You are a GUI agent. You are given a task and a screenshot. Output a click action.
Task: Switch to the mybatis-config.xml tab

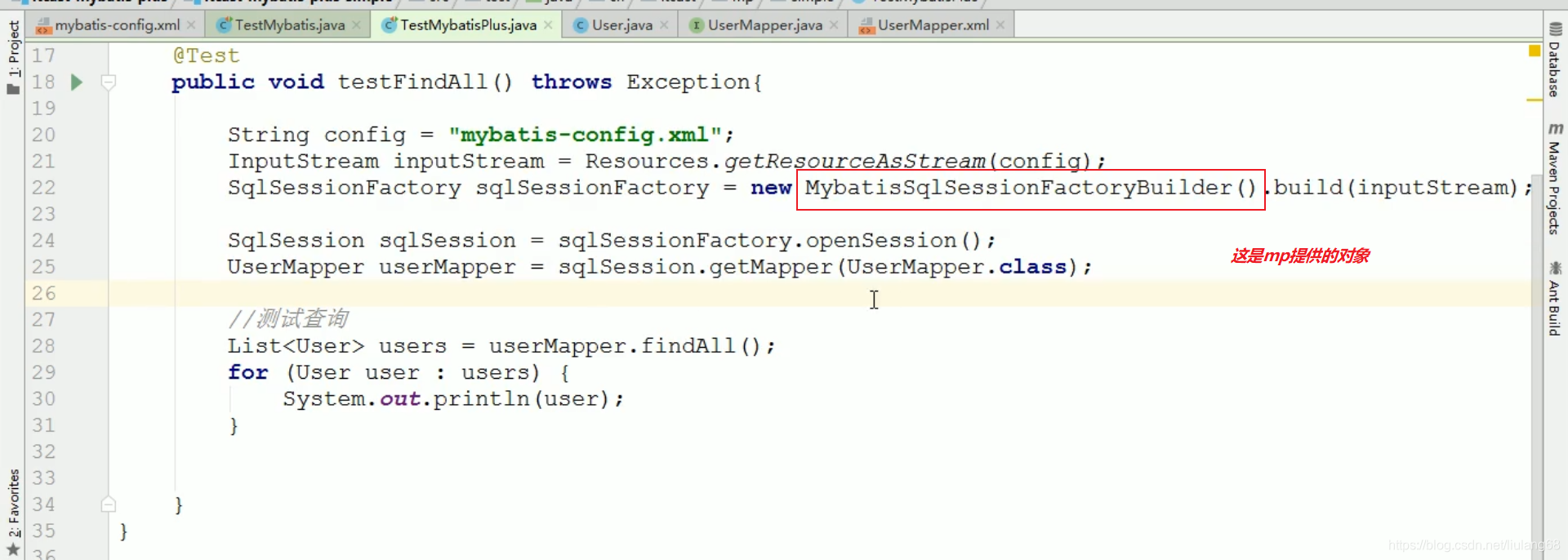pyautogui.click(x=117, y=25)
